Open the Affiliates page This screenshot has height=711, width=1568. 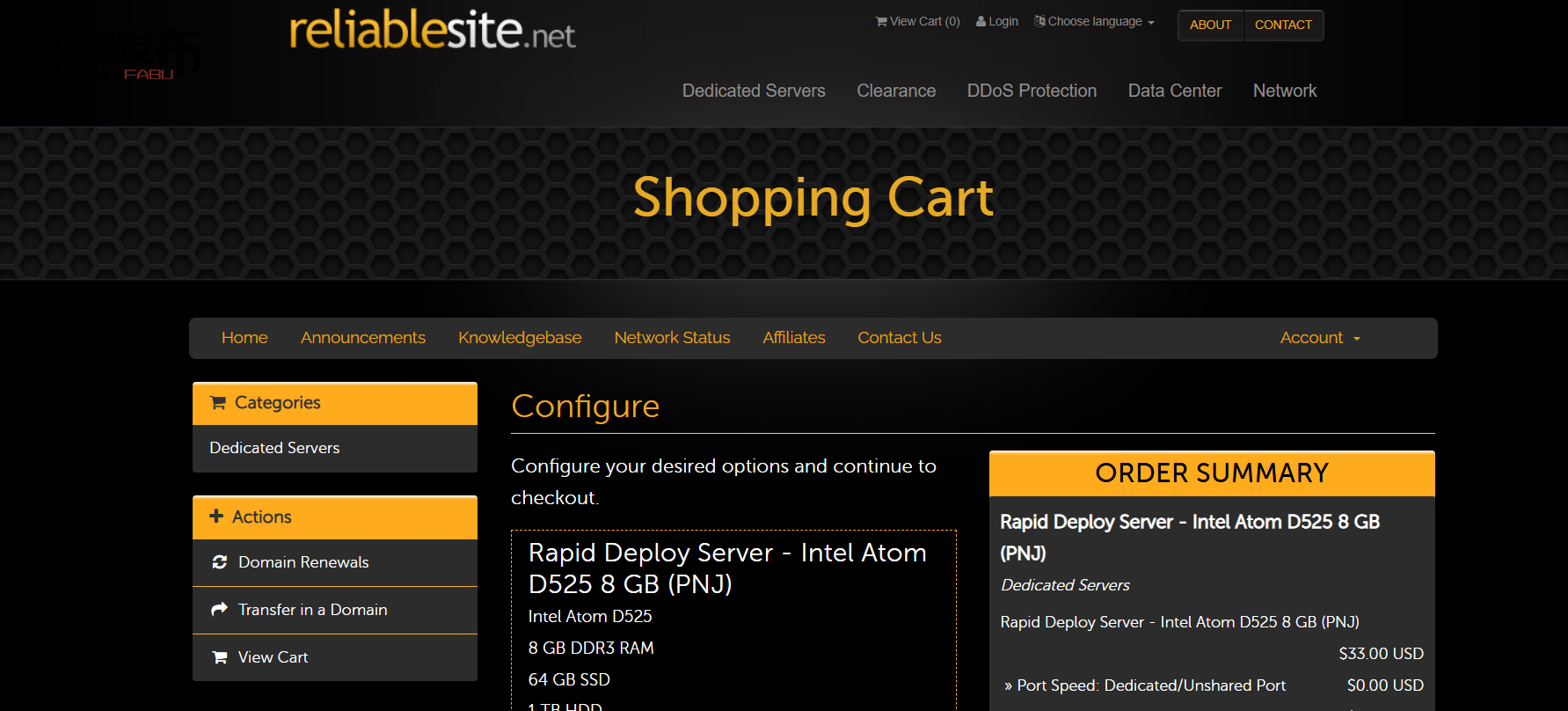(794, 338)
